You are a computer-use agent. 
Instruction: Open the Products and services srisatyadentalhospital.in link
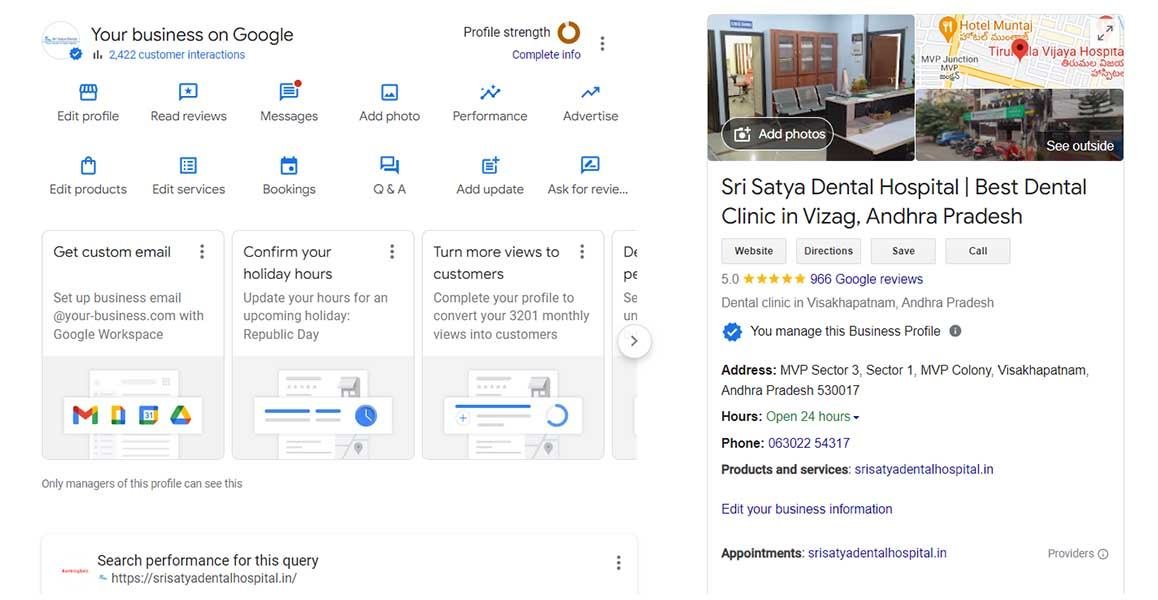(x=924, y=469)
